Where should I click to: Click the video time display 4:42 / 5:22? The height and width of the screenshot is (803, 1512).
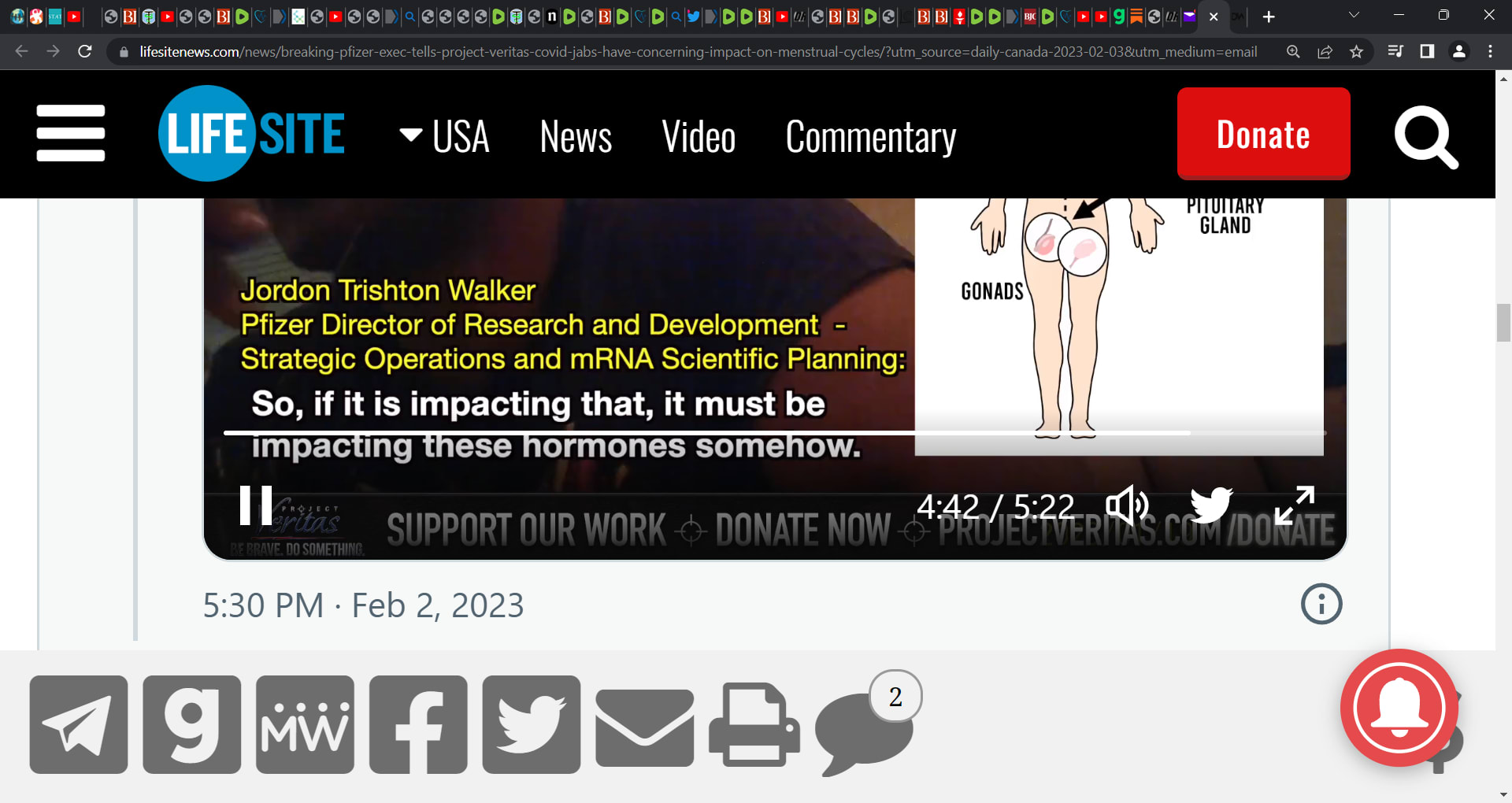(x=995, y=506)
